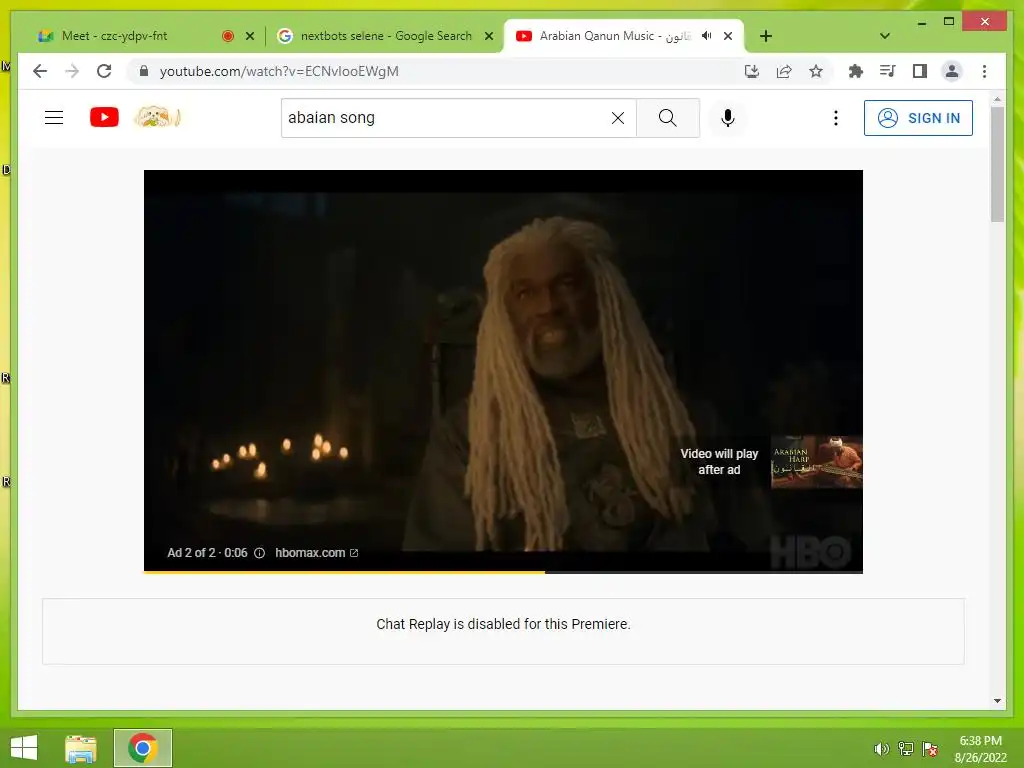Open the media controls icon in Chrome toolbar
1024x768 pixels.
tap(887, 71)
